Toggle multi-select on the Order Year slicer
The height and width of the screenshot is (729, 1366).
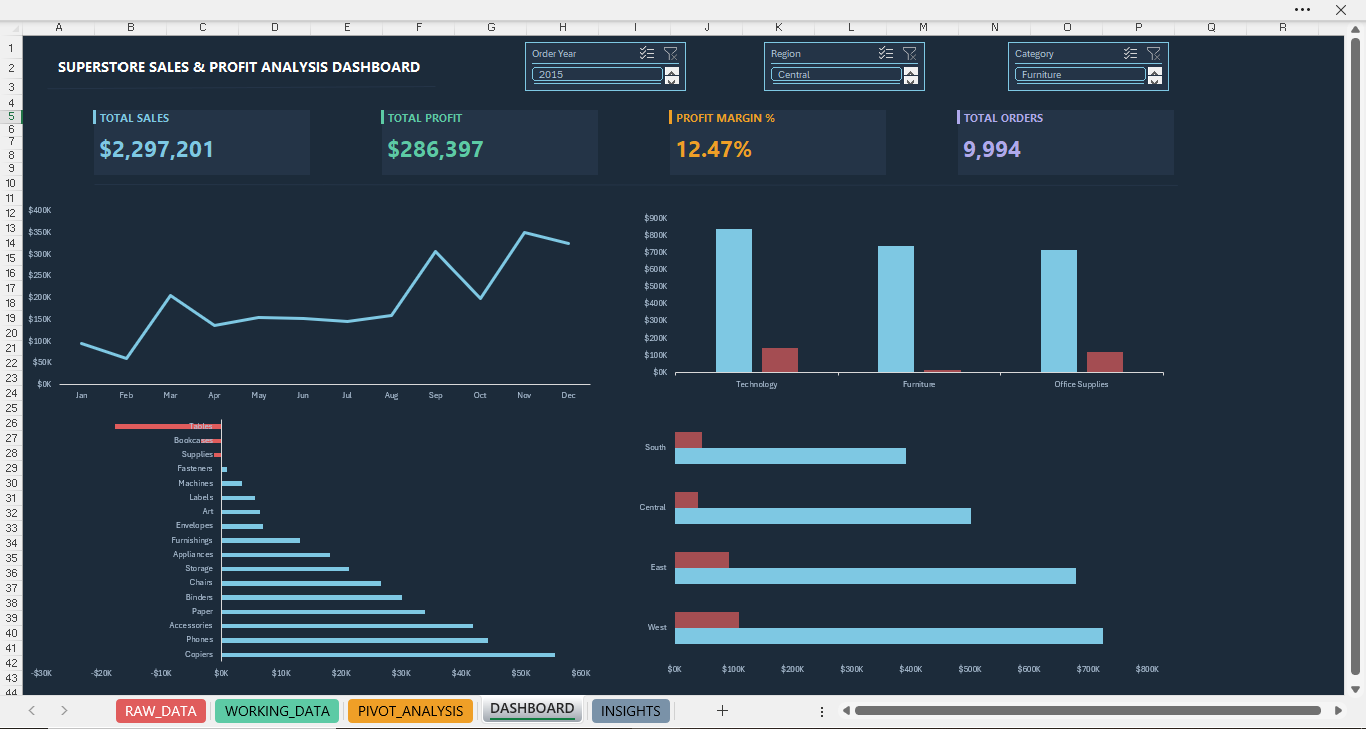(647, 54)
